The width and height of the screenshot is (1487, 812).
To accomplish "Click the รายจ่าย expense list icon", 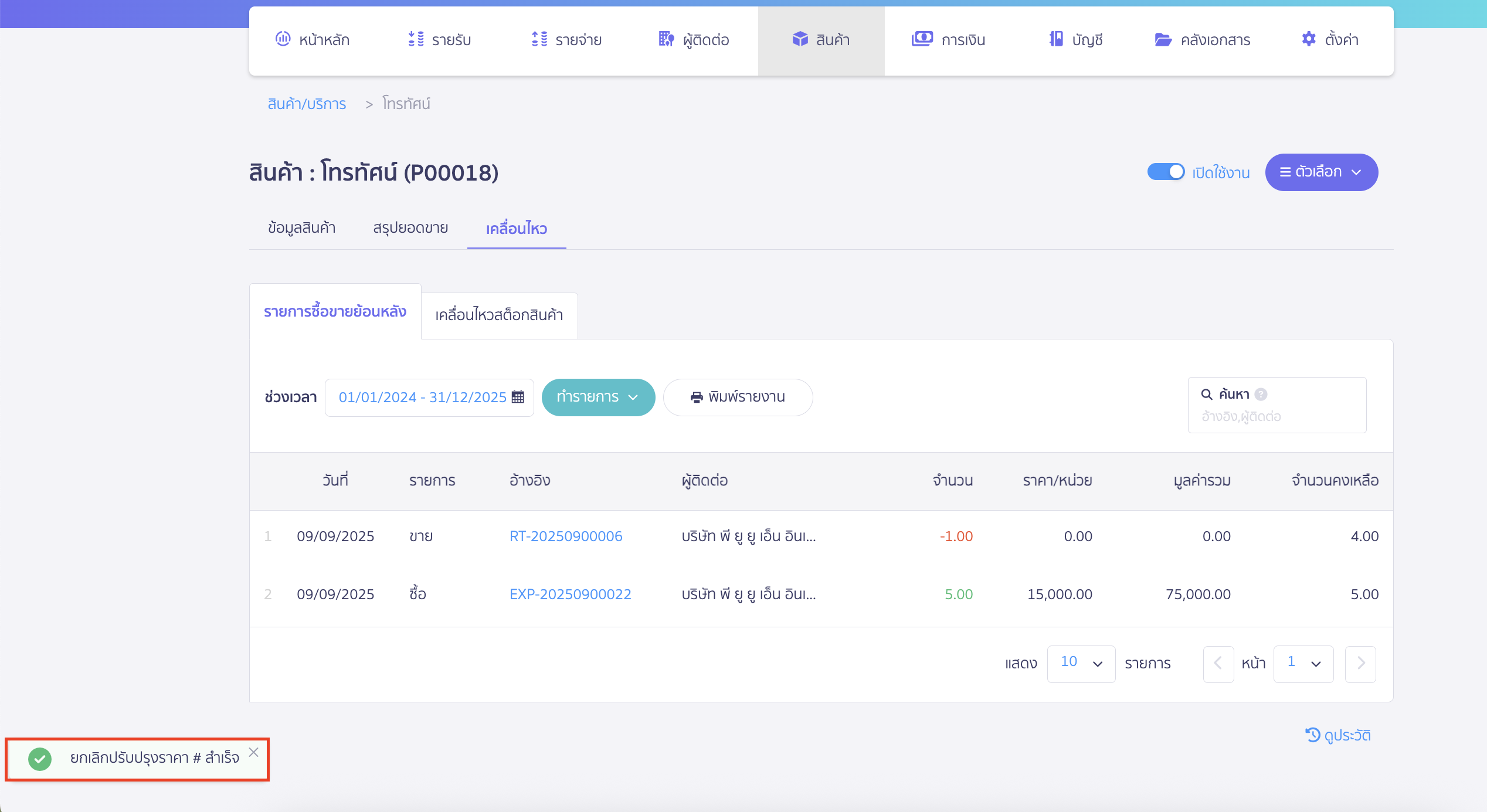I will (x=539, y=39).
